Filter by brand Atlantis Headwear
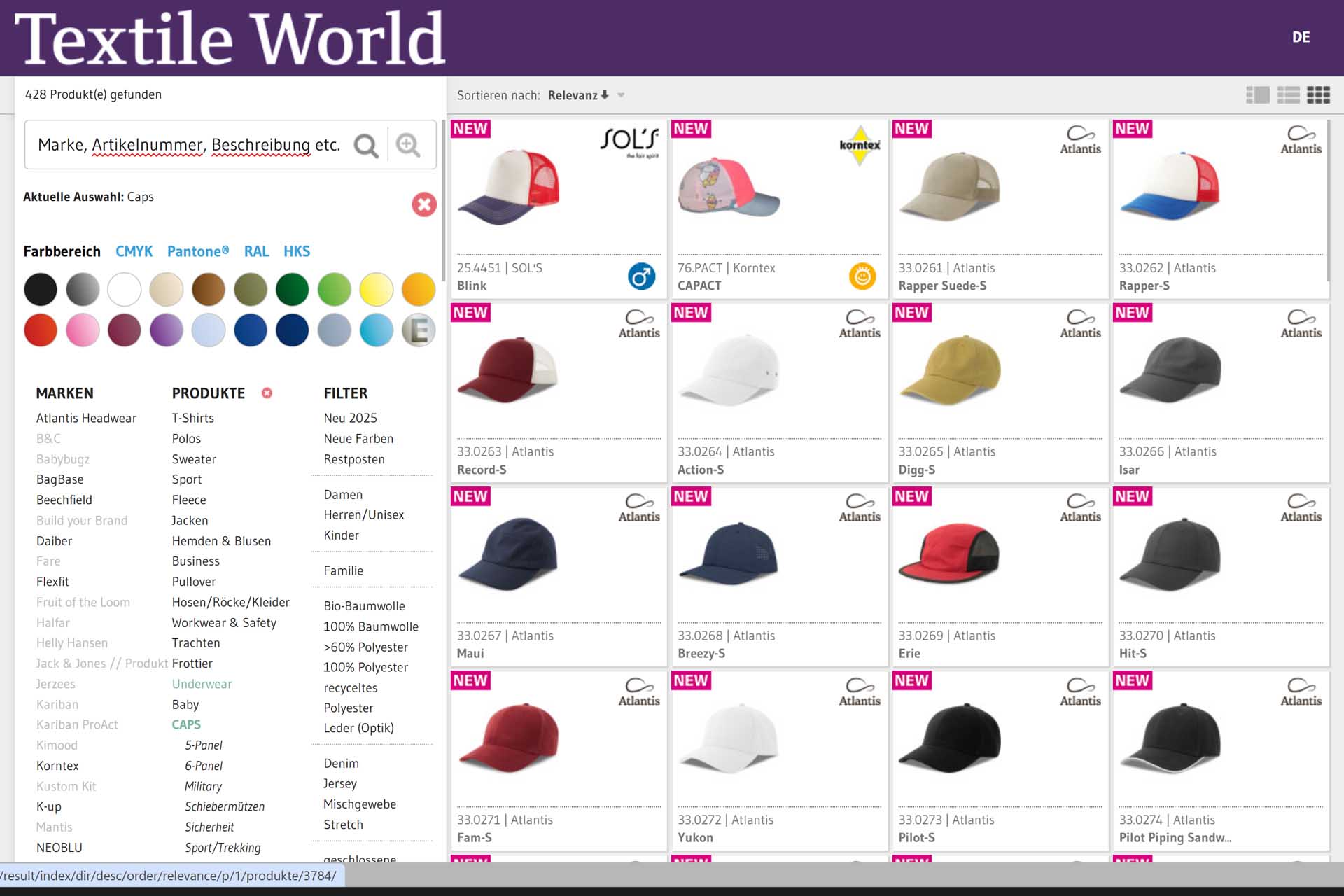The width and height of the screenshot is (1344, 896). coord(86,419)
